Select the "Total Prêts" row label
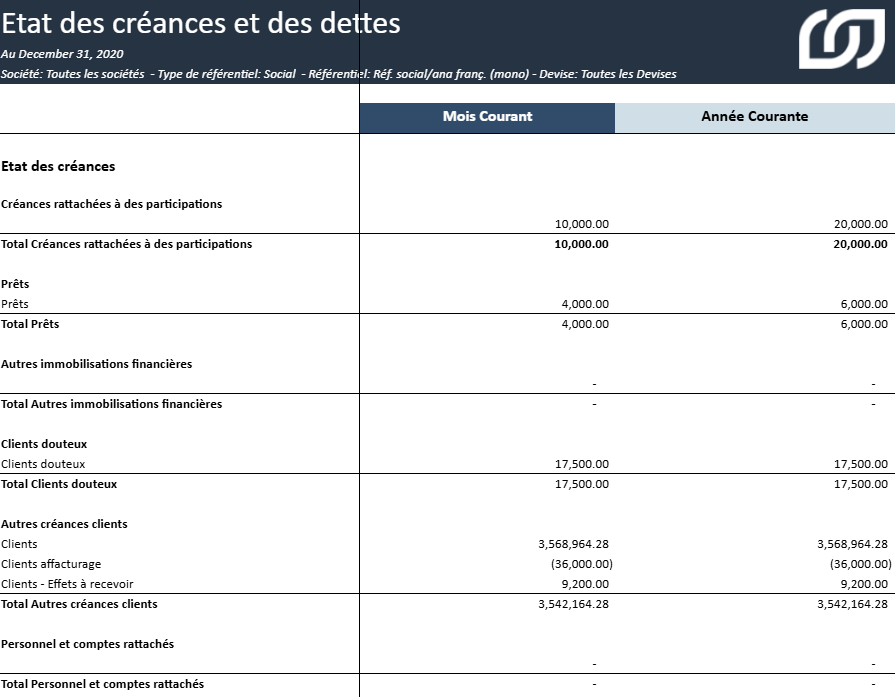895x697 pixels. (30, 324)
